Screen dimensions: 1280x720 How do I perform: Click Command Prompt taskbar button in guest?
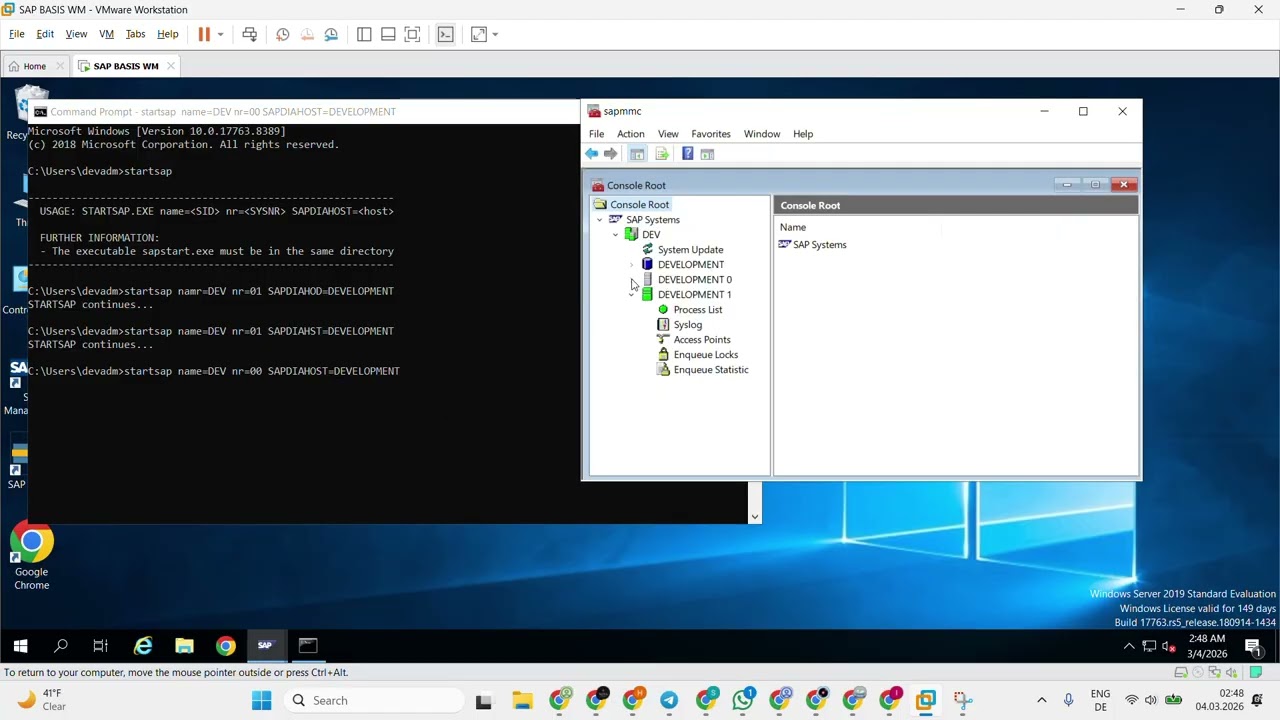308,646
